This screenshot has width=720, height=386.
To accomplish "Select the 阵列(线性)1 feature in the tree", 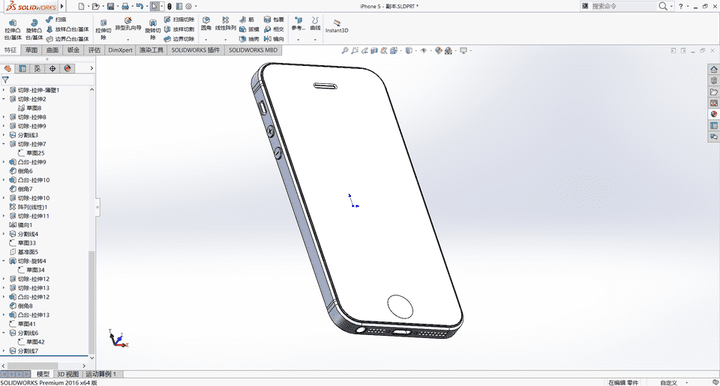I will 28,207.
